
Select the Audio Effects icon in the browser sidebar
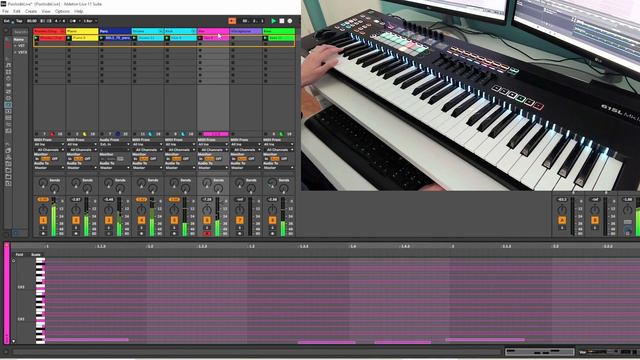tap(8, 85)
